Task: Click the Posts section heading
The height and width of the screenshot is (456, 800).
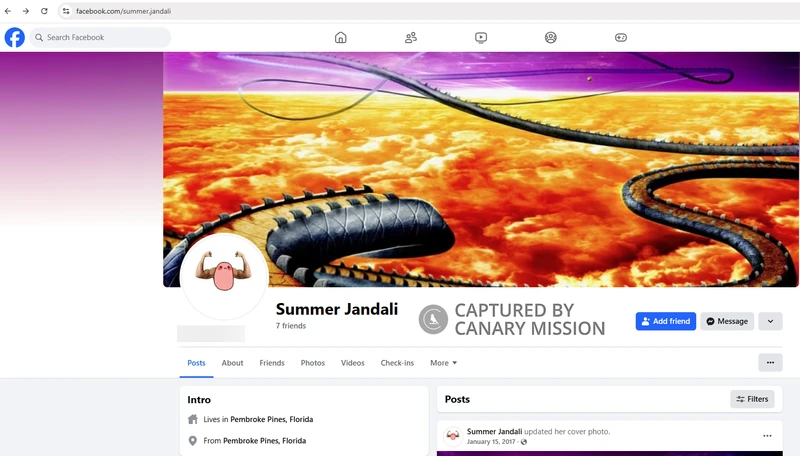Action: click(457, 399)
